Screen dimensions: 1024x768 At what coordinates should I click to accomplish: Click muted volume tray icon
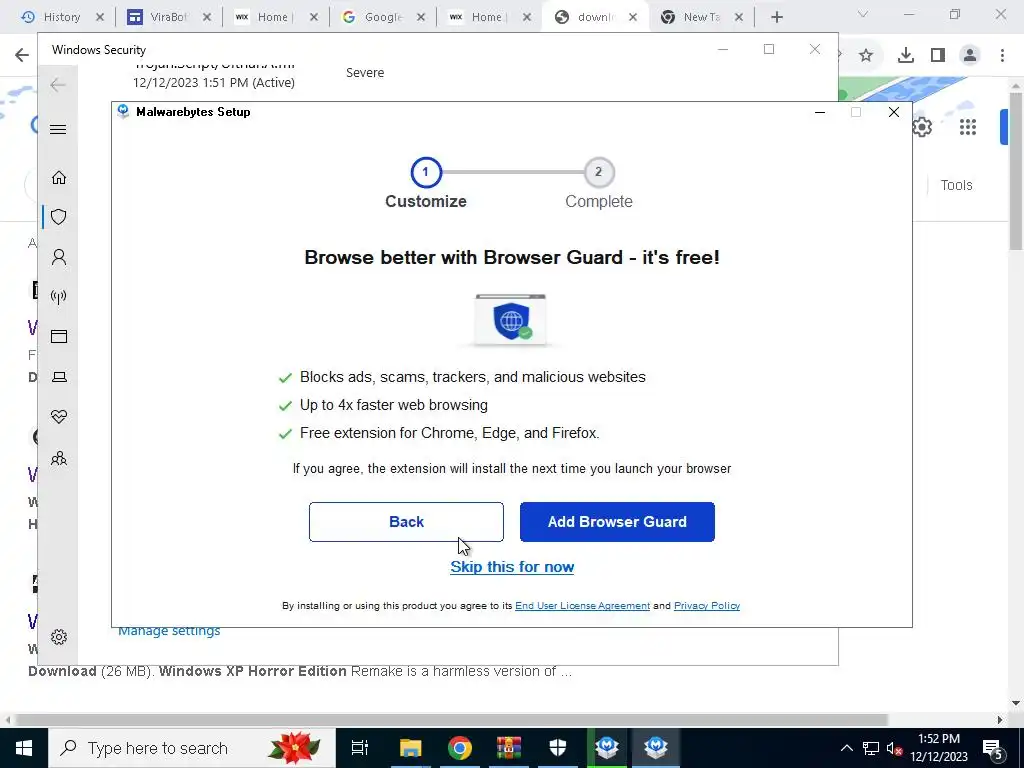[895, 748]
